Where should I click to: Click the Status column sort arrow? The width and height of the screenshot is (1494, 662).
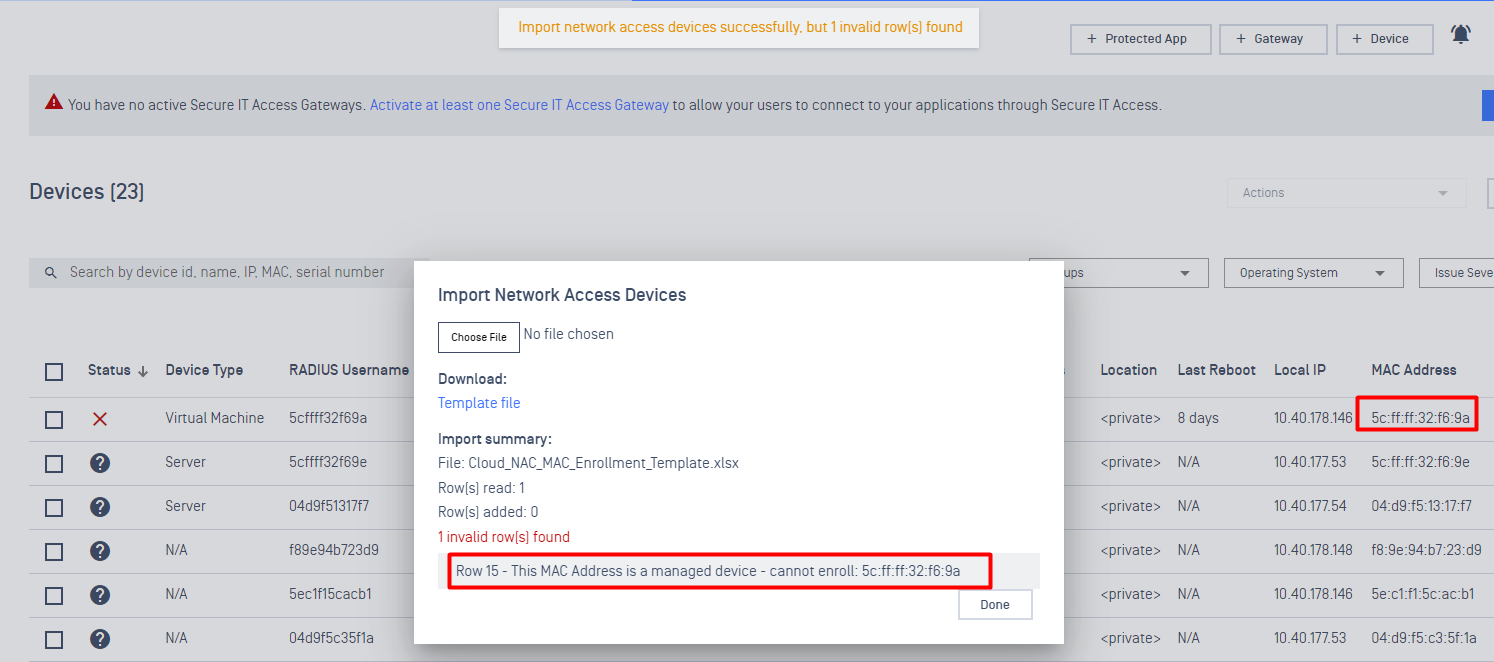(143, 371)
